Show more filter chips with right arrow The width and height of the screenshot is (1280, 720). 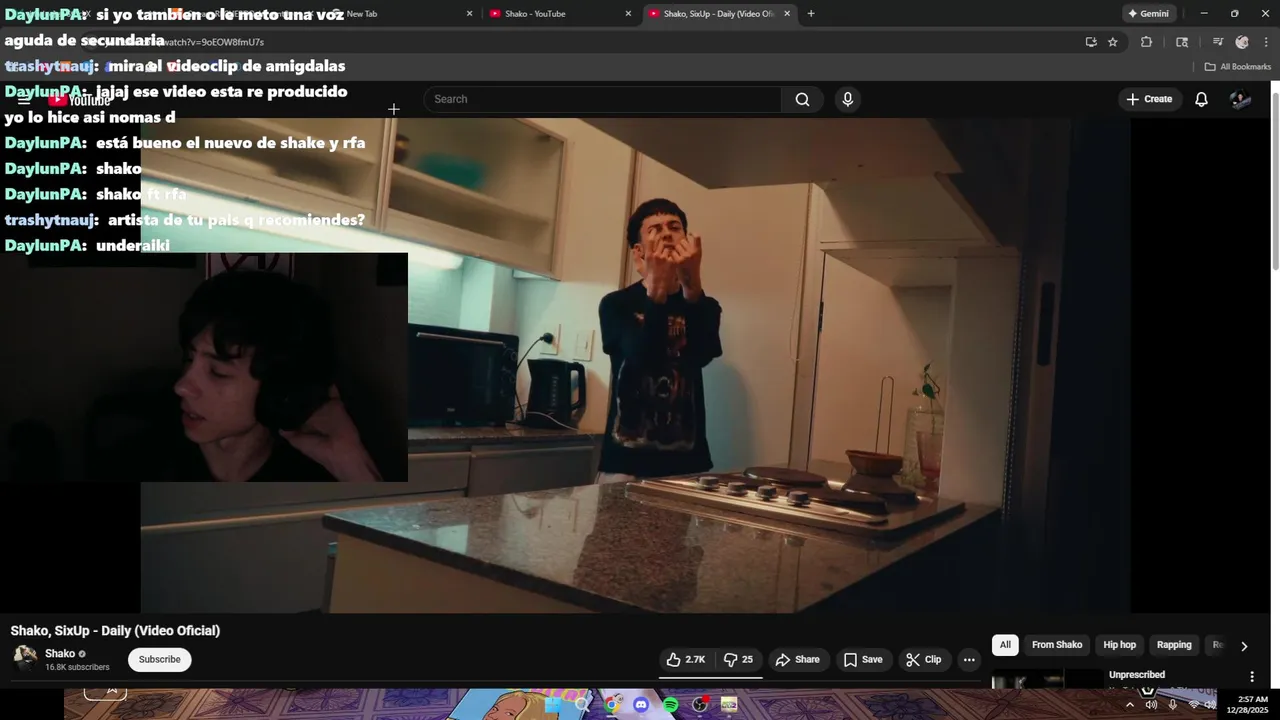point(1244,646)
